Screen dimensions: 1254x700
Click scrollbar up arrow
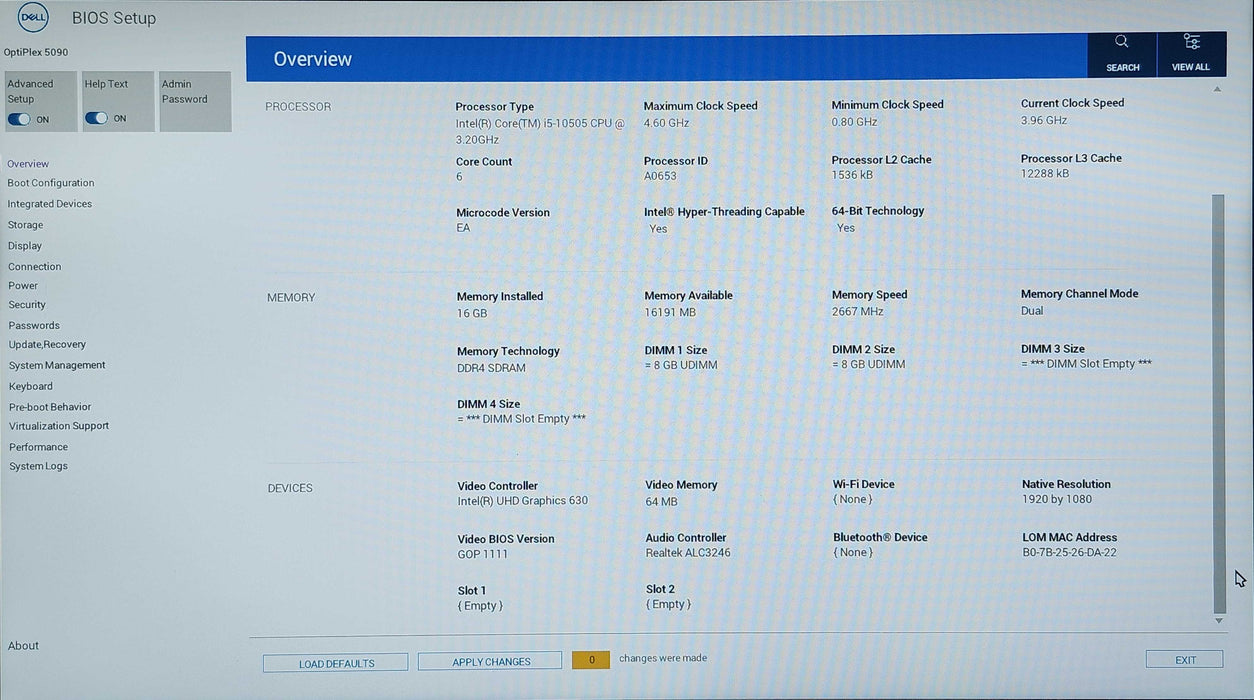[1218, 89]
